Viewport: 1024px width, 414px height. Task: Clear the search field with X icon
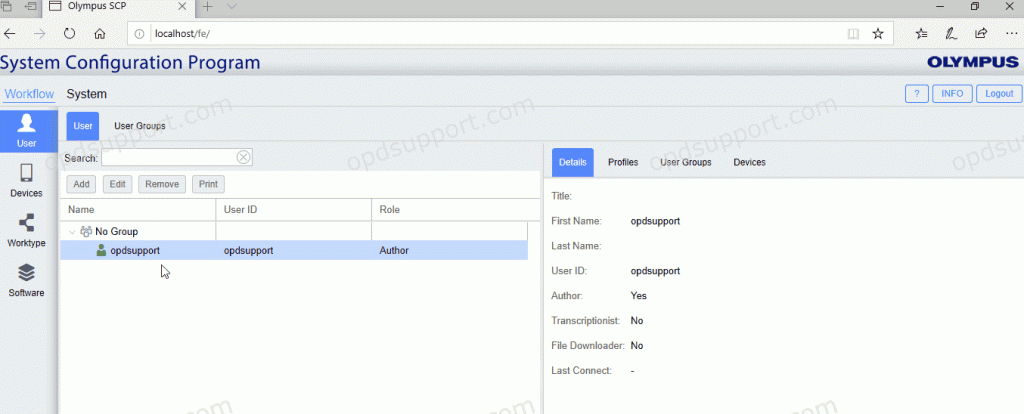coord(243,157)
